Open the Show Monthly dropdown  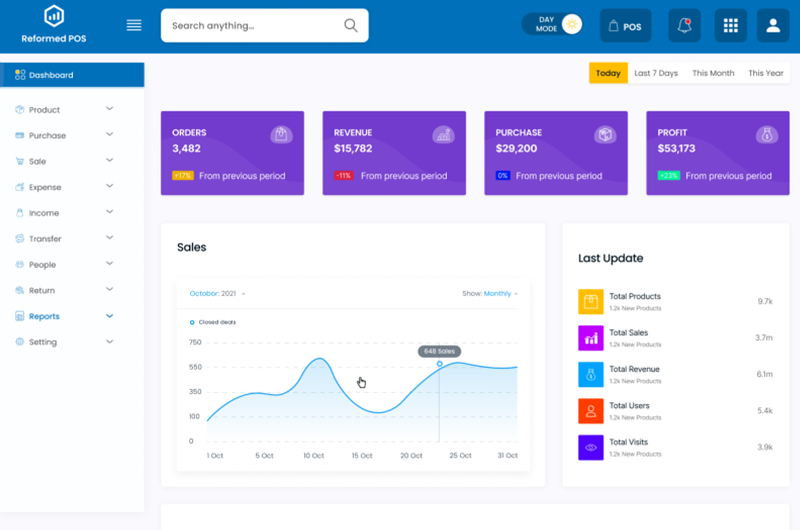490,293
